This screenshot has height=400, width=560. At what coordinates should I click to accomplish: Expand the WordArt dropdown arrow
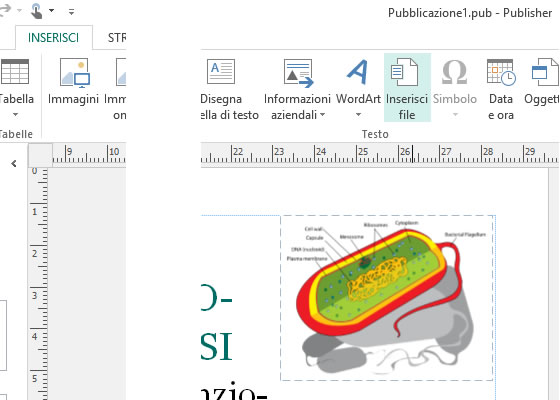coord(358,115)
